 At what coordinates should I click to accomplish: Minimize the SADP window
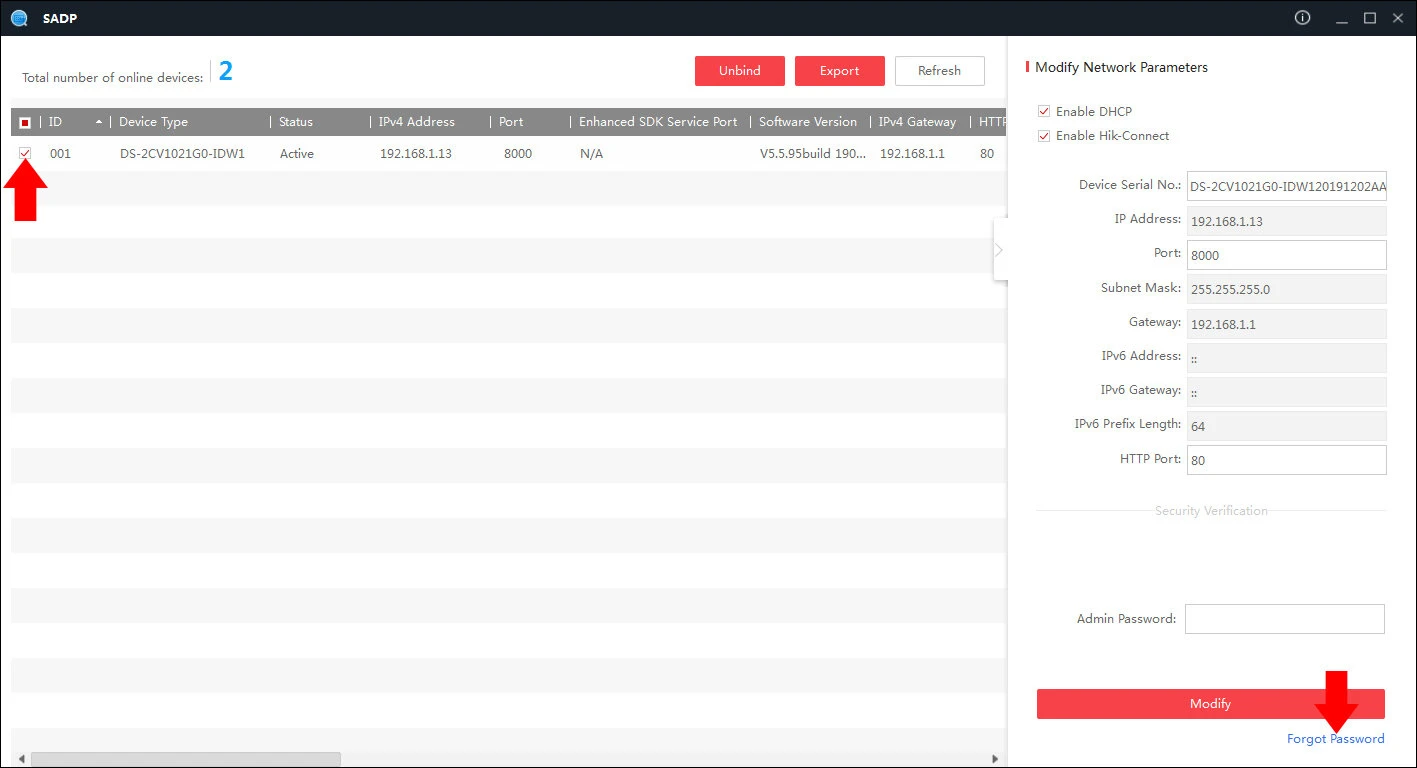point(1341,18)
